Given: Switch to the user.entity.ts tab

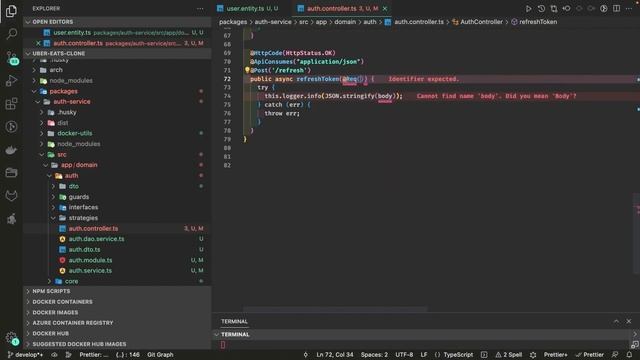Looking at the screenshot, I should (248, 9).
